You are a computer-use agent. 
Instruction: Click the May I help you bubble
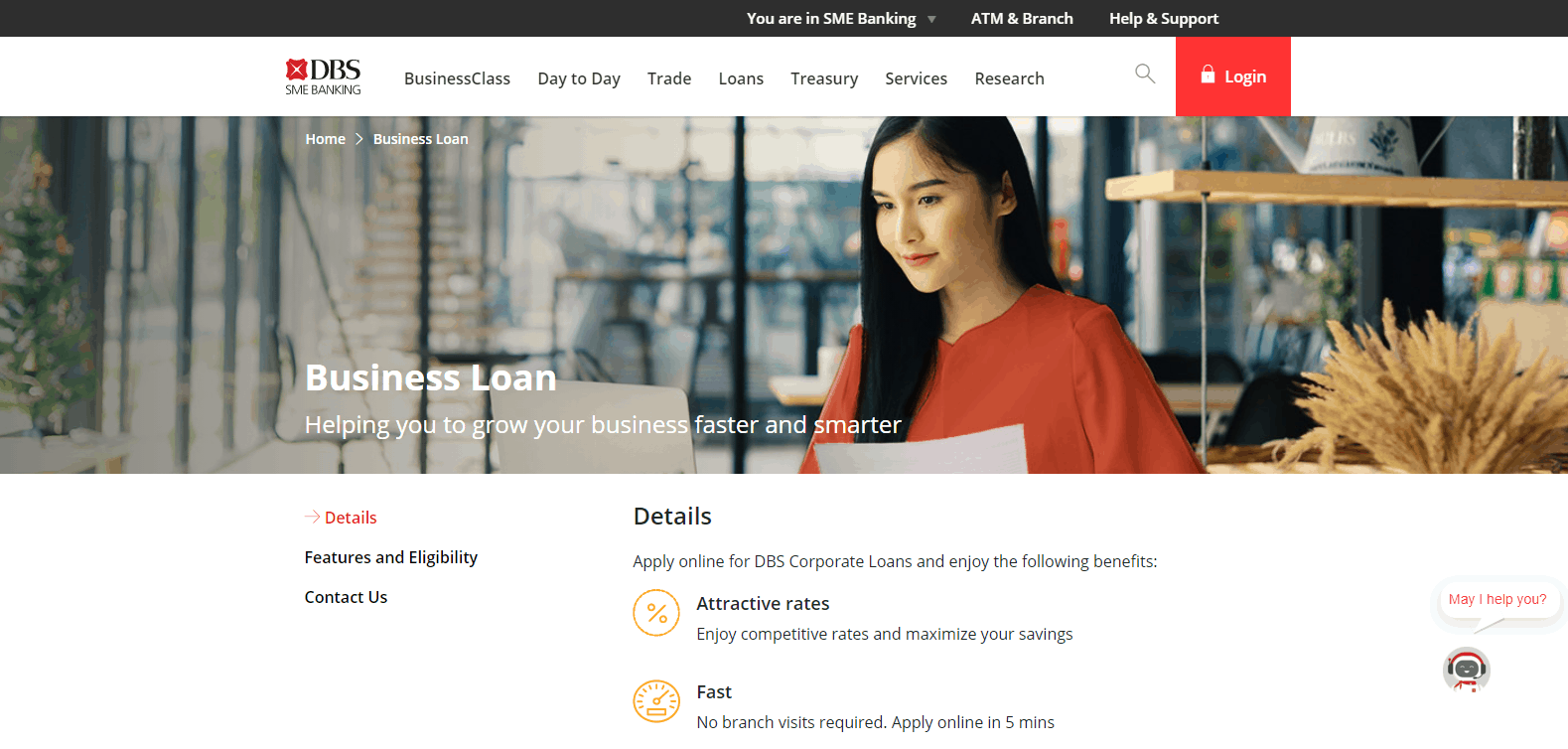[1497, 599]
